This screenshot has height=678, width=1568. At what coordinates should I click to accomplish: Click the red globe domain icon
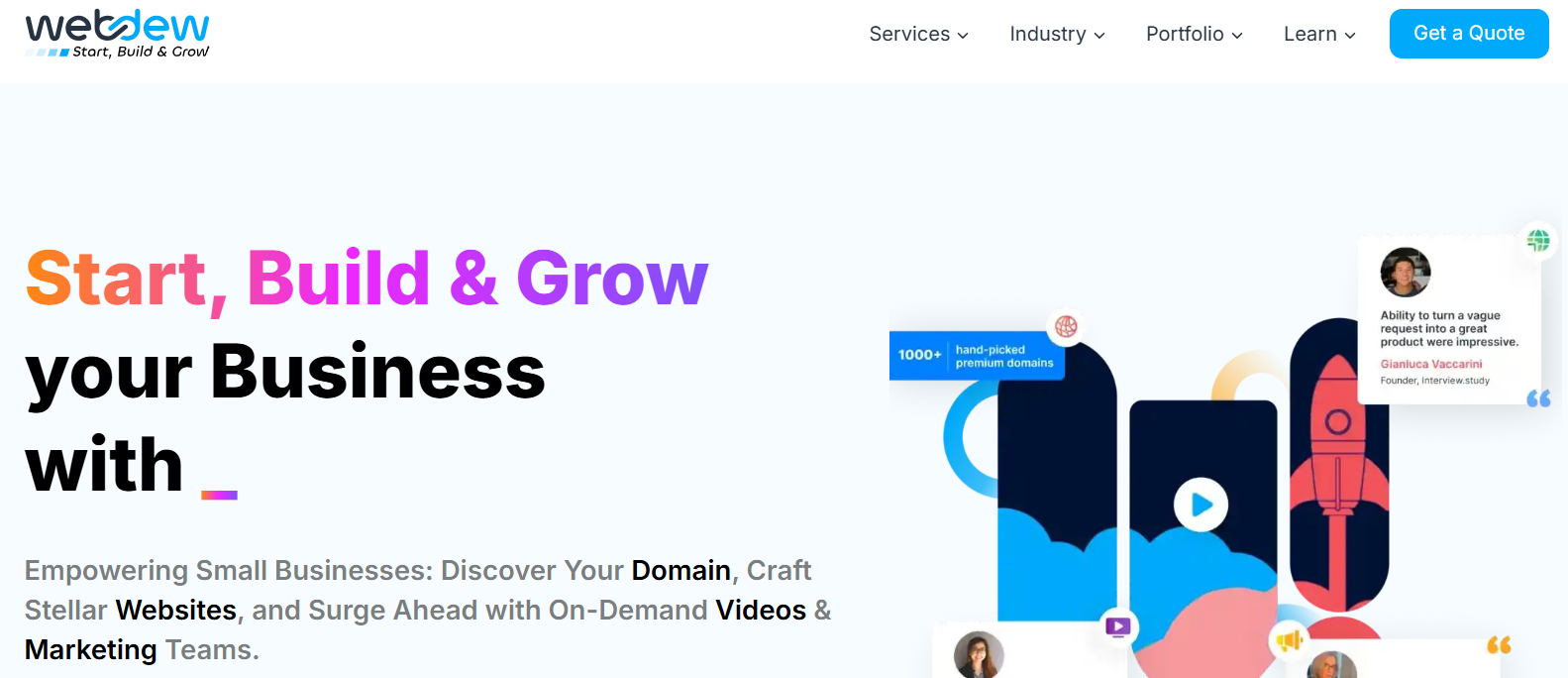coord(1066,326)
